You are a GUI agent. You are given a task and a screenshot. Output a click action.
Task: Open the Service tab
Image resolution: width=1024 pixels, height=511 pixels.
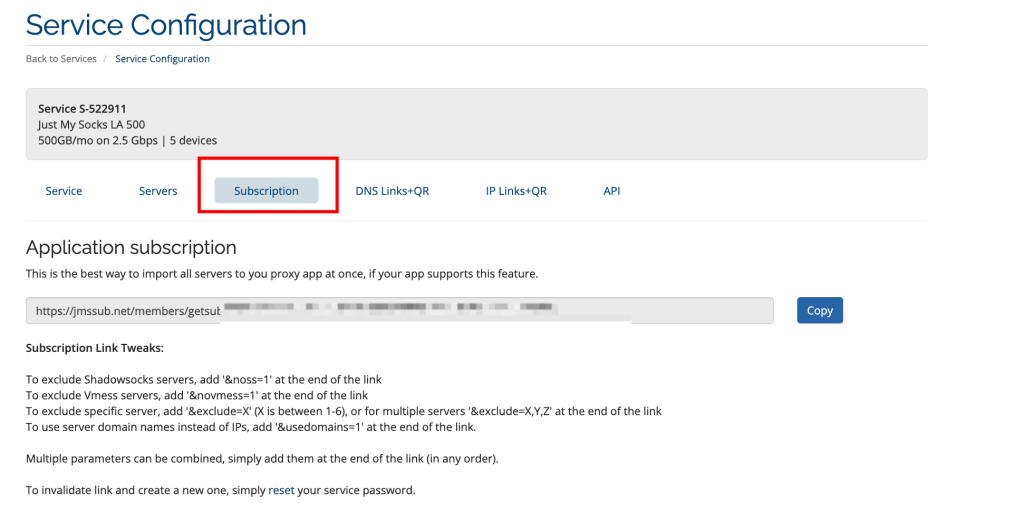click(64, 191)
